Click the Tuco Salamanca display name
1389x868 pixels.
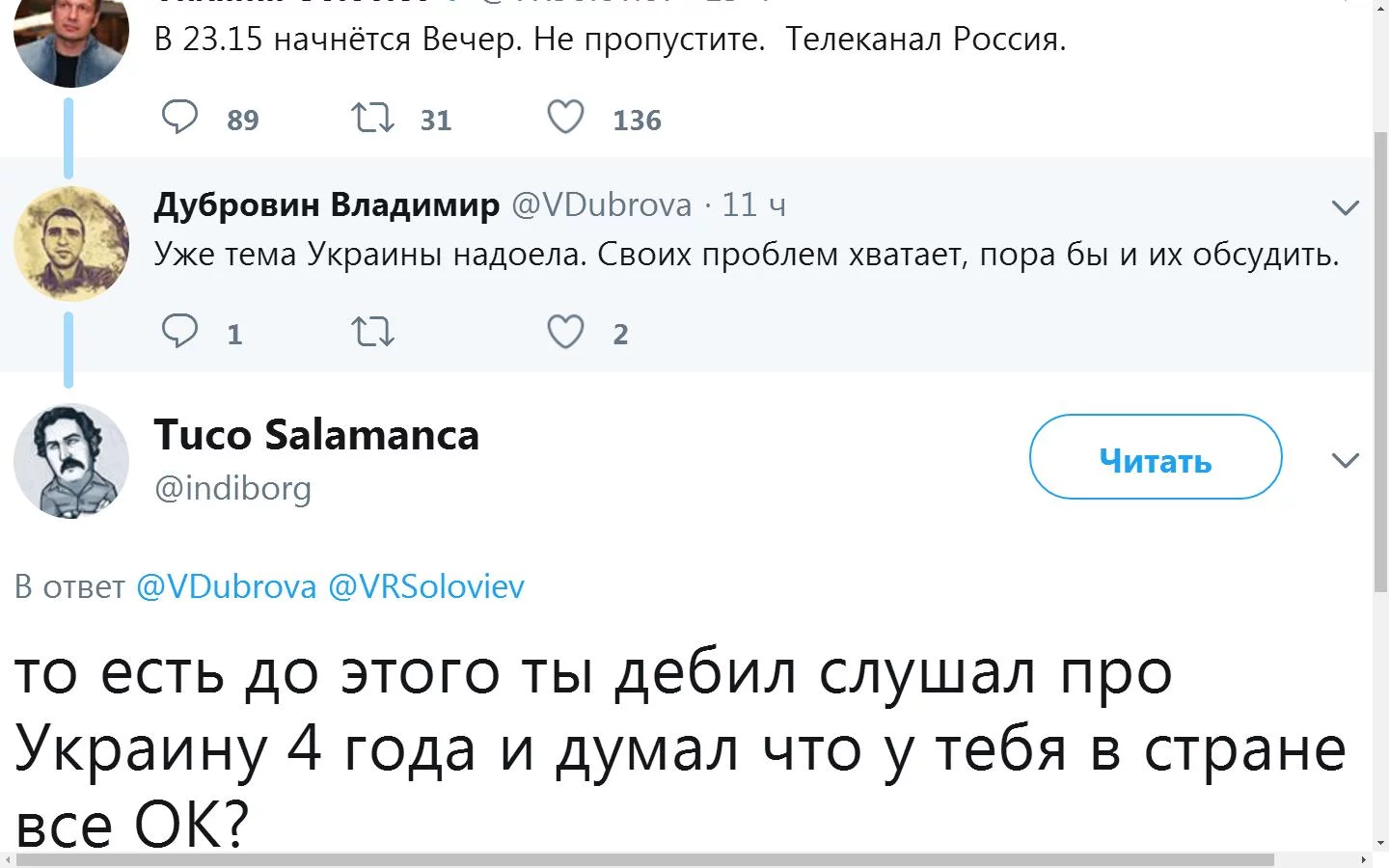[316, 435]
